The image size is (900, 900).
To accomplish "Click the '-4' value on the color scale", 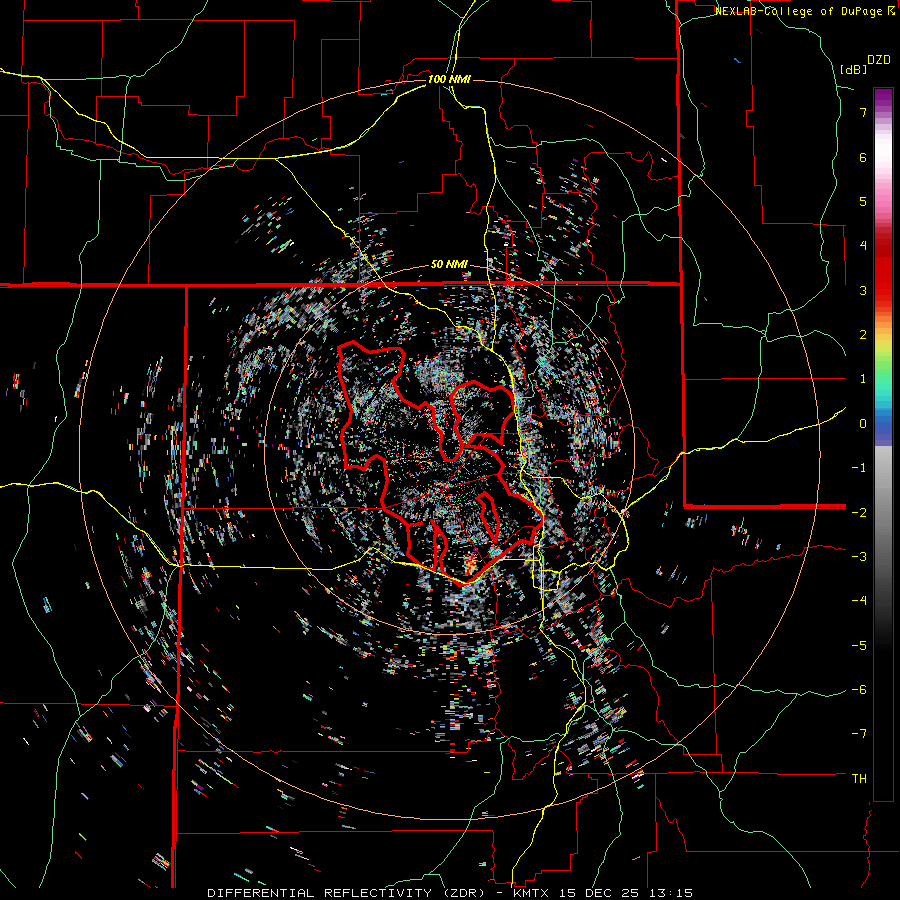I will coord(859,600).
